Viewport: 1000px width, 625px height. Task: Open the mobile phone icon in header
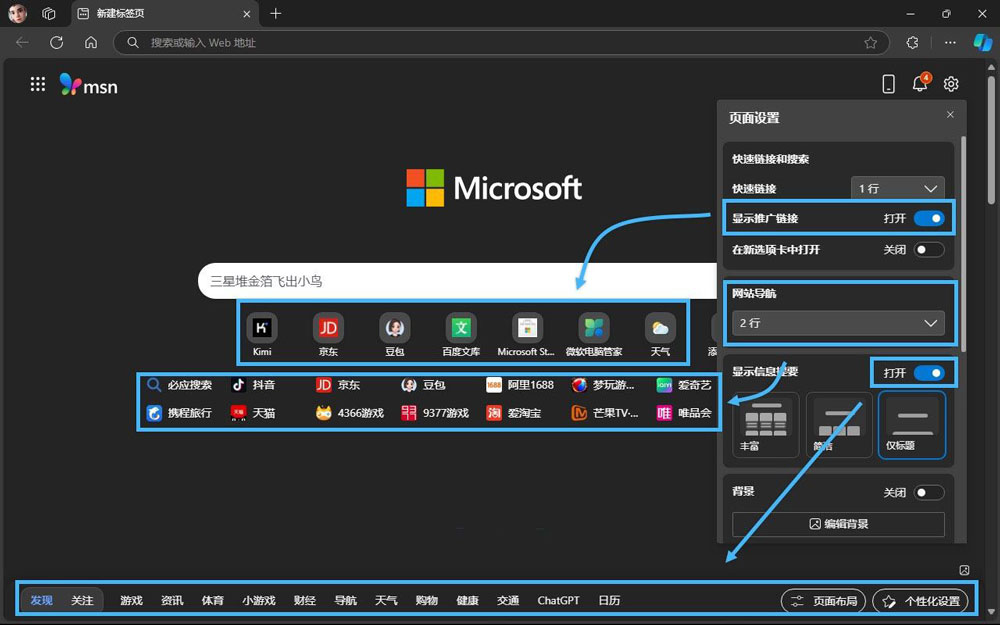pos(888,84)
